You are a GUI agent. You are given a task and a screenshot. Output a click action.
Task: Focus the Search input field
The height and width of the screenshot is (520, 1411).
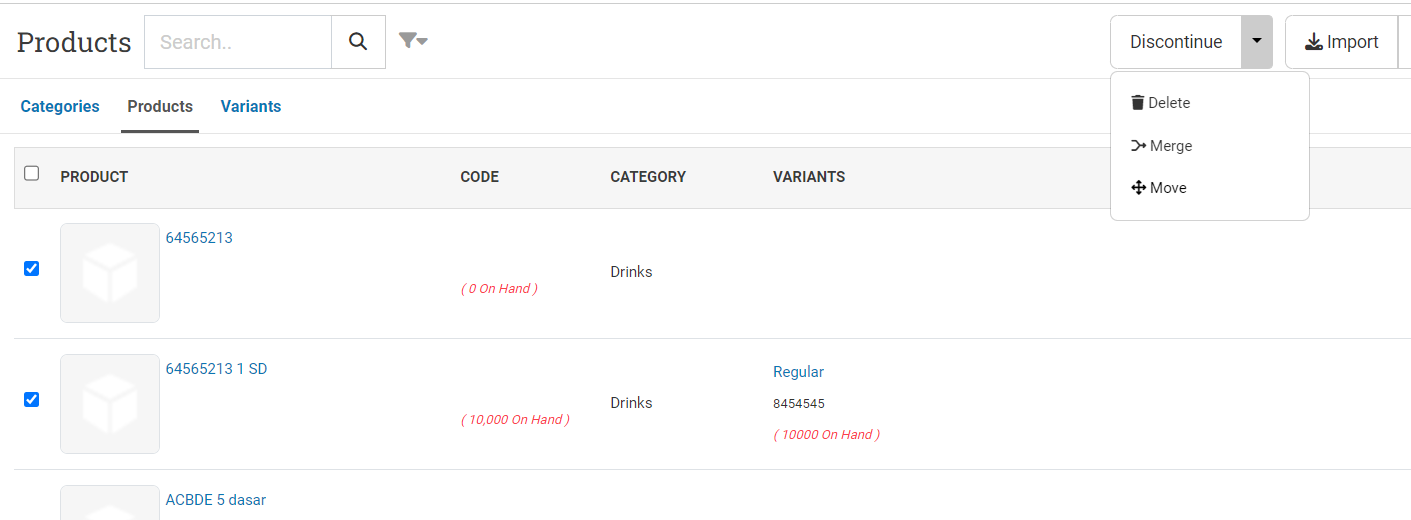tap(238, 42)
